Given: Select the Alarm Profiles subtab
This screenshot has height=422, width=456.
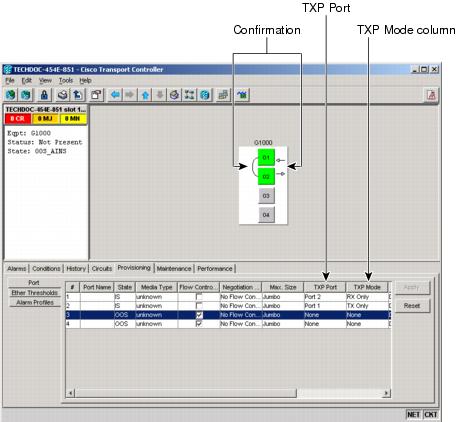Looking at the screenshot, I should 35,302.
